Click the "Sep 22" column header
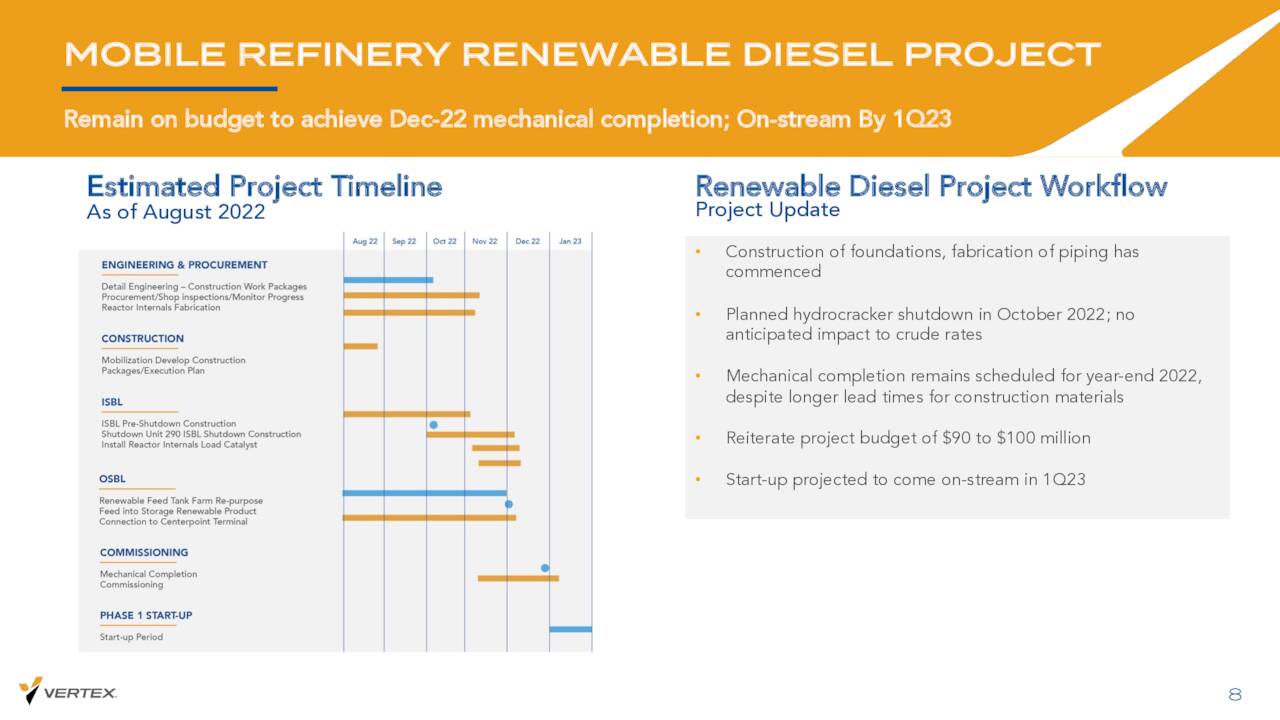This screenshot has height=720, width=1280. click(404, 241)
